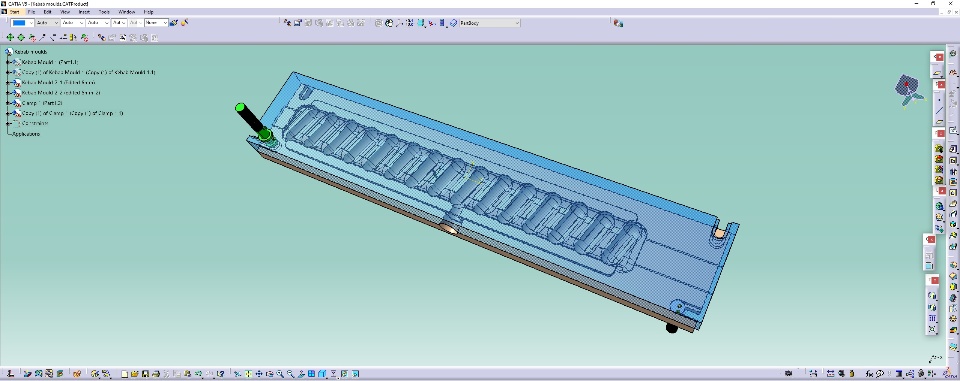Open the None layer dropdown

156,23
